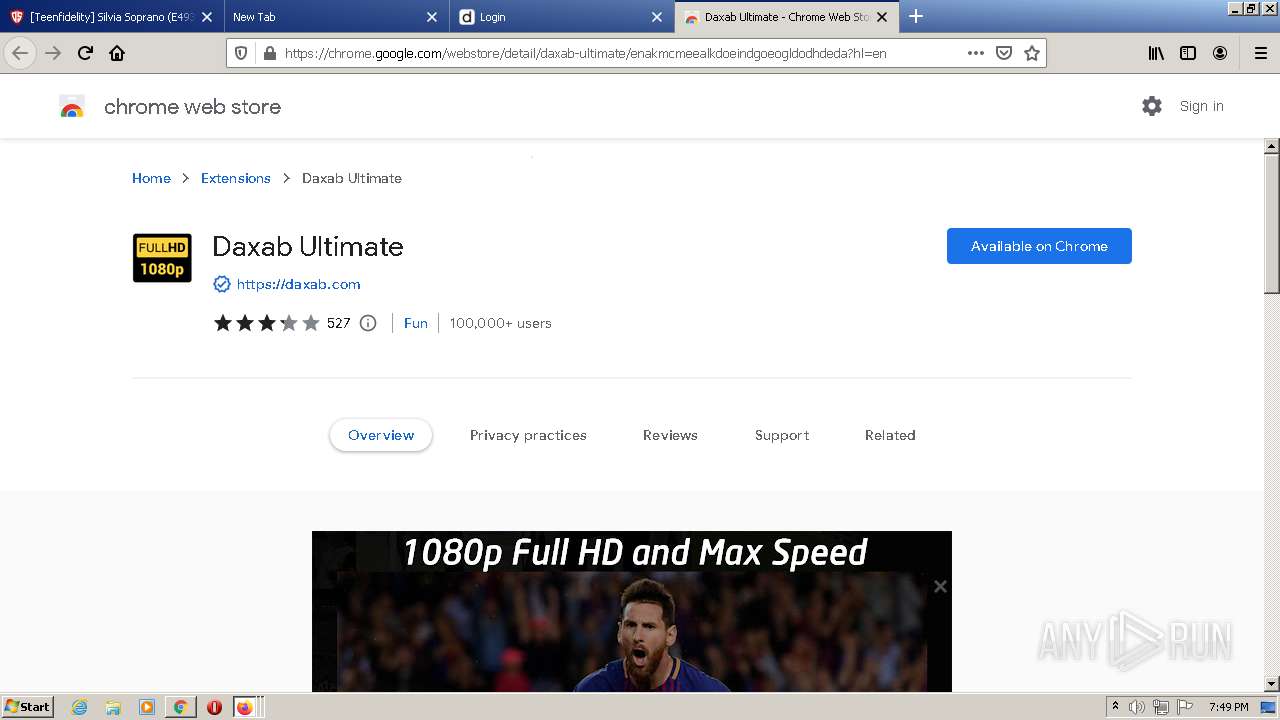
Task: Click the verified publisher badge icon
Action: [x=222, y=284]
